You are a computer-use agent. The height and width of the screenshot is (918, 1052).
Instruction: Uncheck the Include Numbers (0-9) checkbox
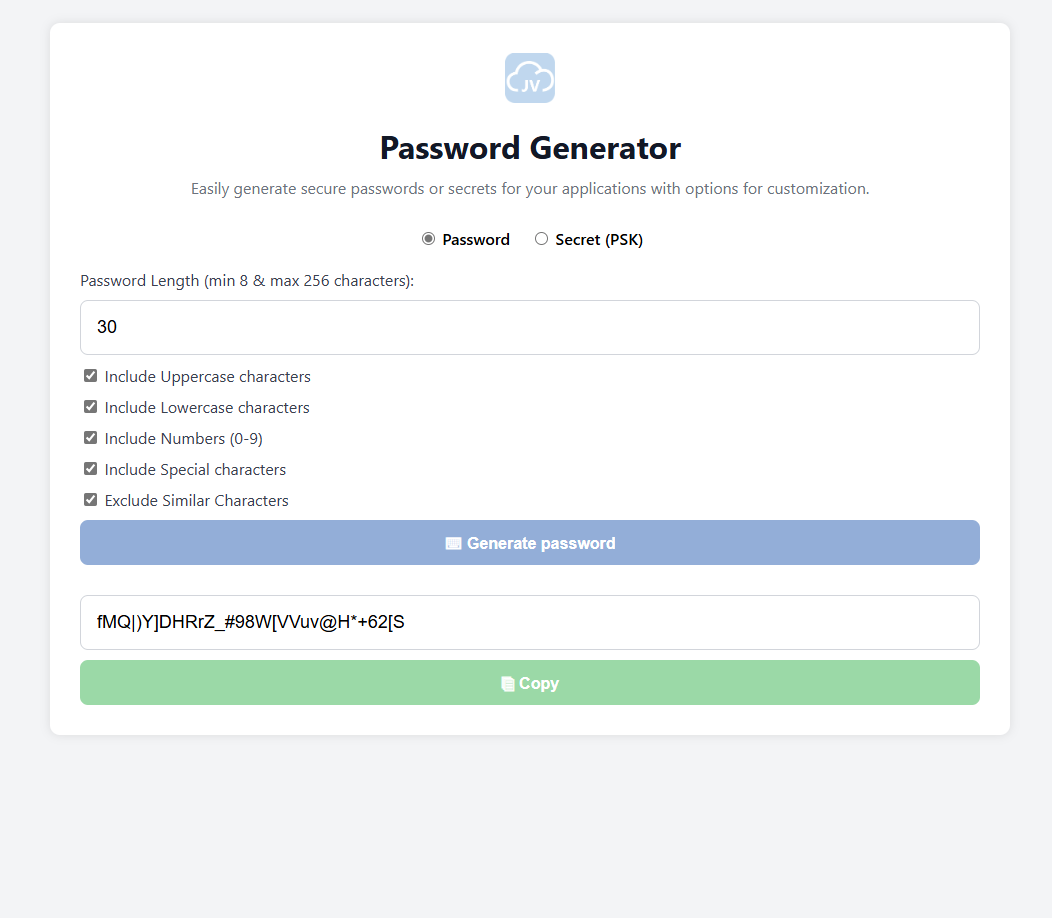[x=91, y=438]
